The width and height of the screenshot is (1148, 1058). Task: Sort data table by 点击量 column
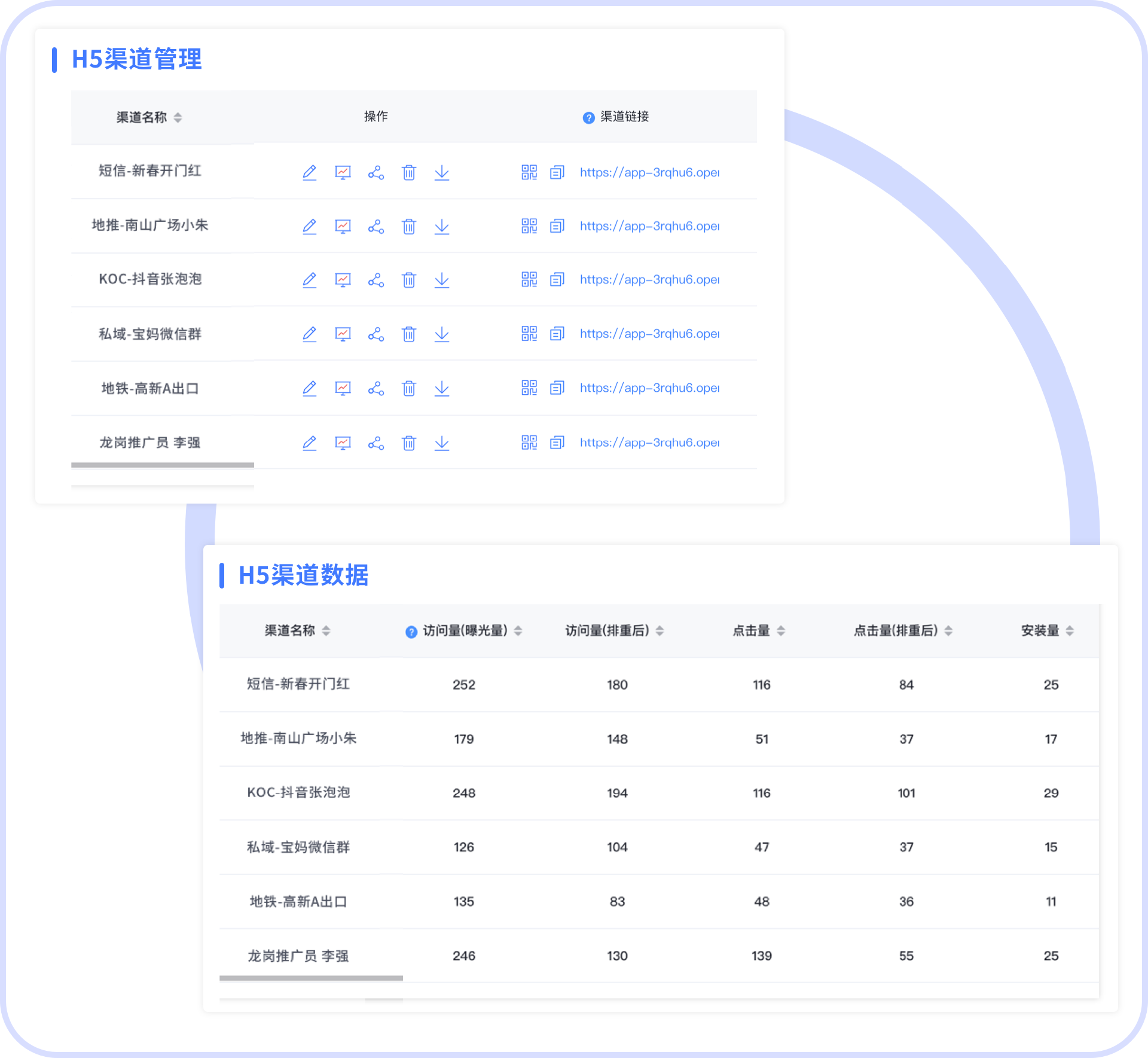[781, 631]
